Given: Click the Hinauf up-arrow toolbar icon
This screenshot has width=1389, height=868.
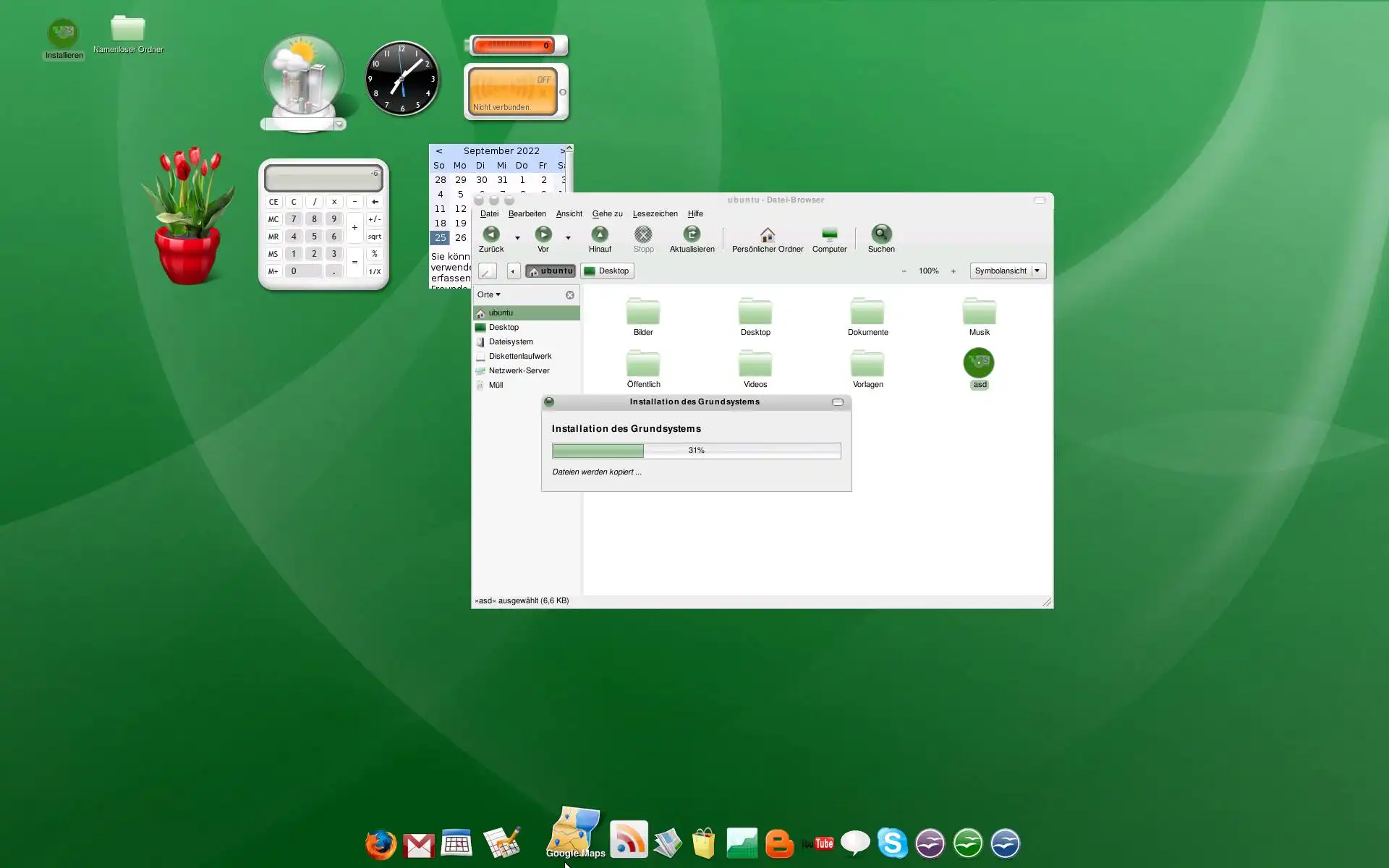Looking at the screenshot, I should pos(600,234).
